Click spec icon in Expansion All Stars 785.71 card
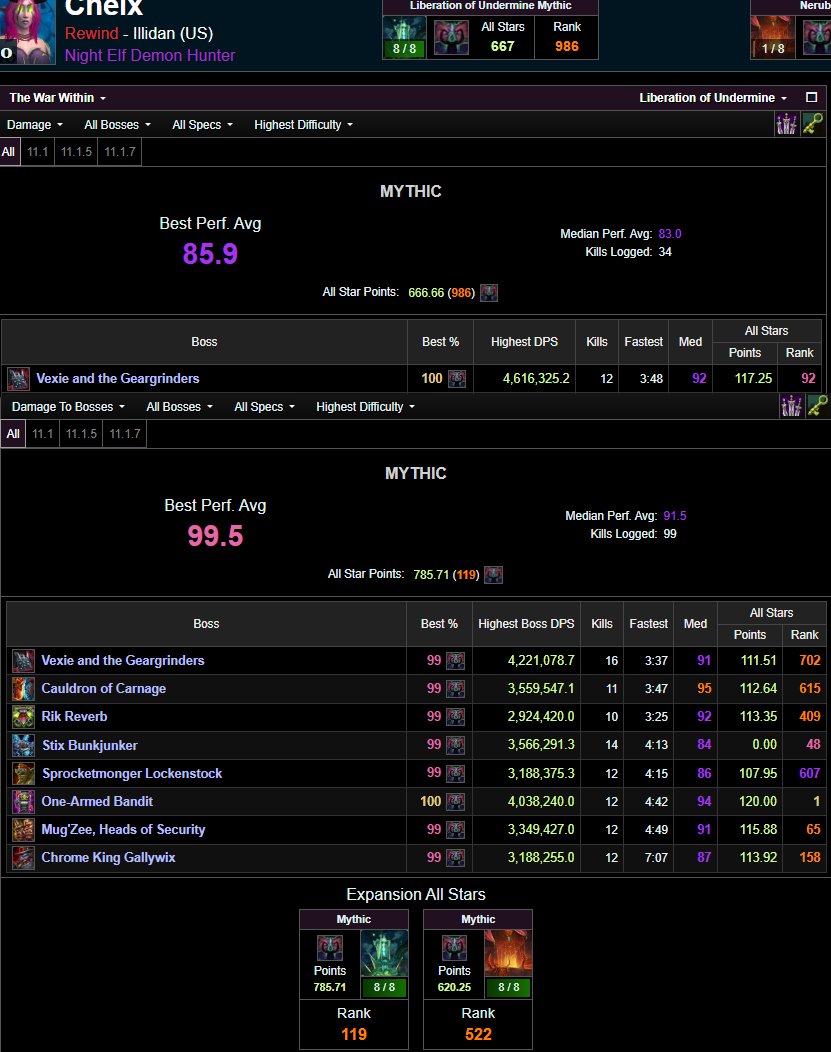 click(x=329, y=948)
